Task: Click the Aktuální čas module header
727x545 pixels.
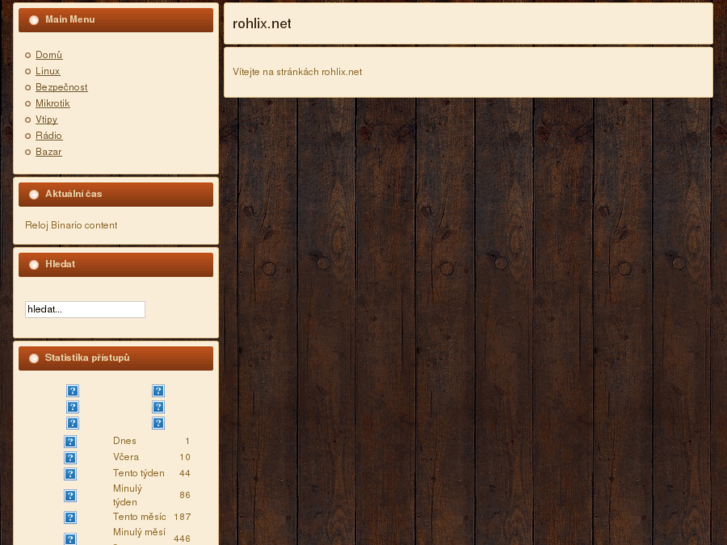Action: point(116,194)
